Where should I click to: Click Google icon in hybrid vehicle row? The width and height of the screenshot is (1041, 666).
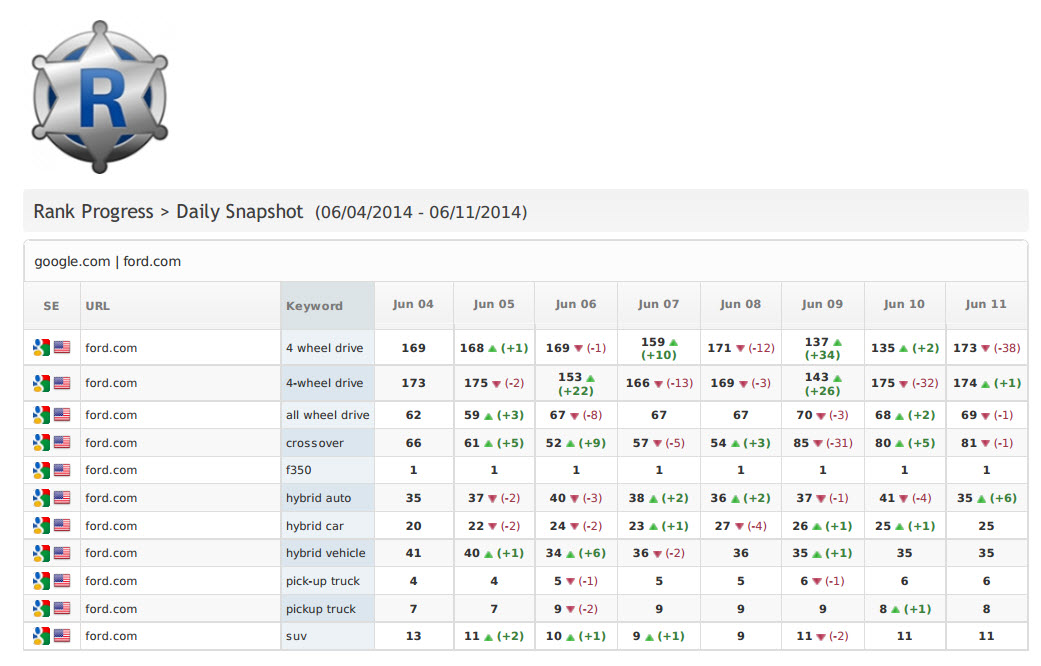point(41,552)
